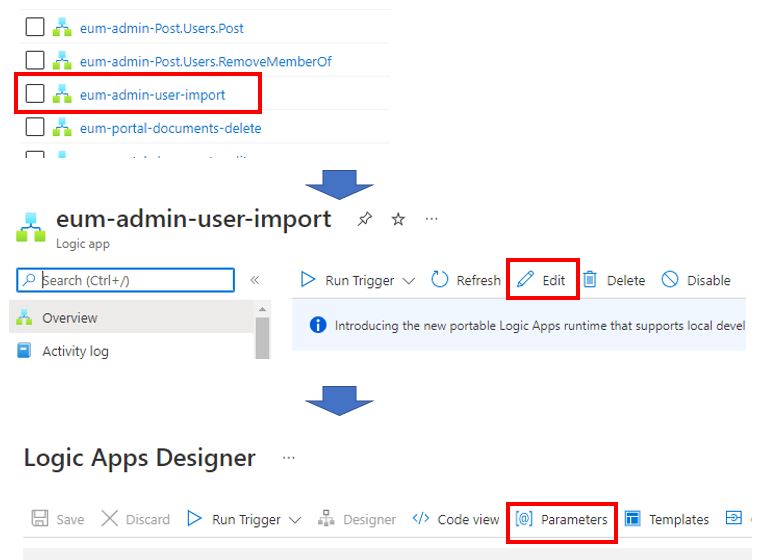Check the box for eum-admin-Post.Users.Post
Viewport: 774px width, 560px height.
pyautogui.click(x=35, y=27)
